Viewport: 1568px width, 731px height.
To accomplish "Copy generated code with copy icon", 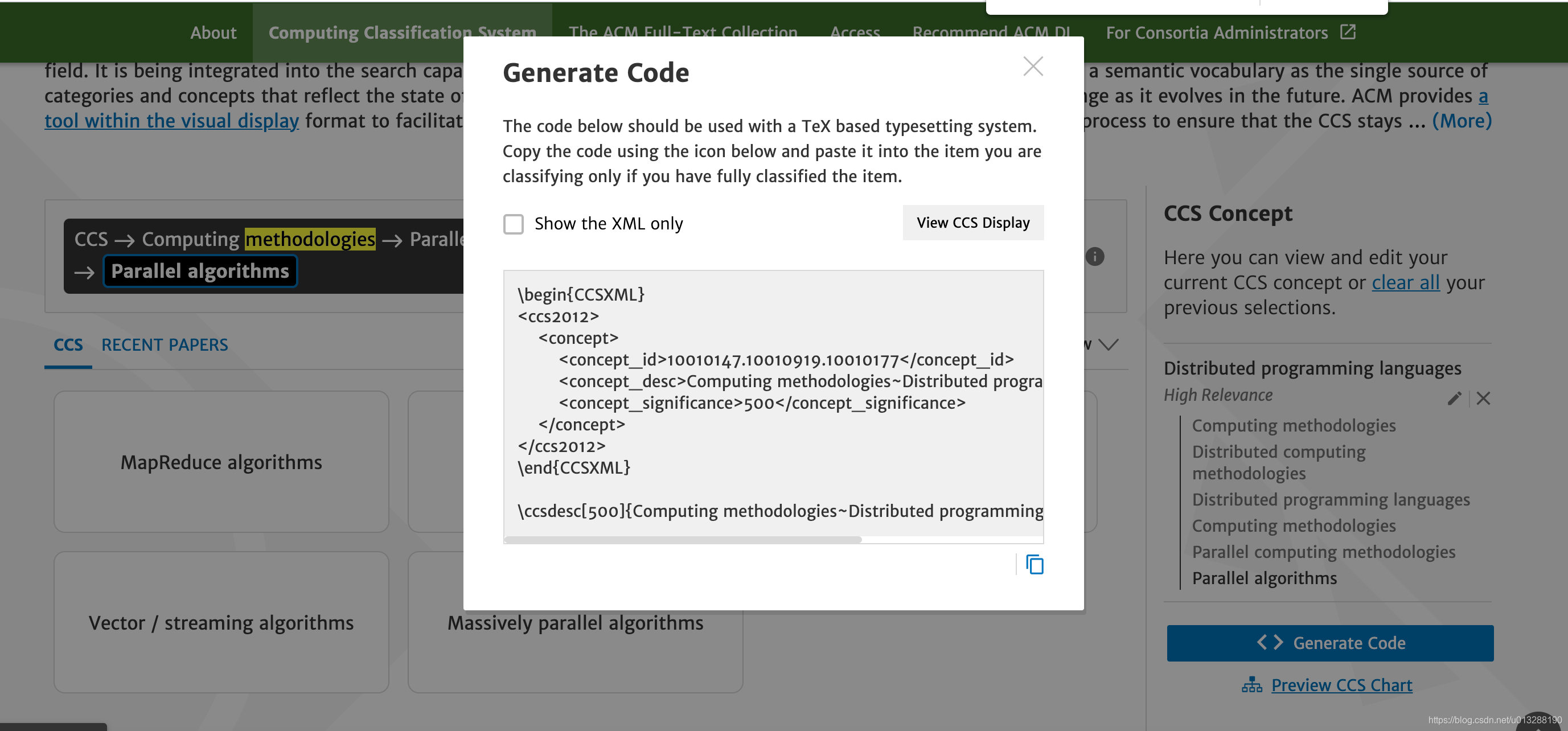I will tap(1034, 565).
